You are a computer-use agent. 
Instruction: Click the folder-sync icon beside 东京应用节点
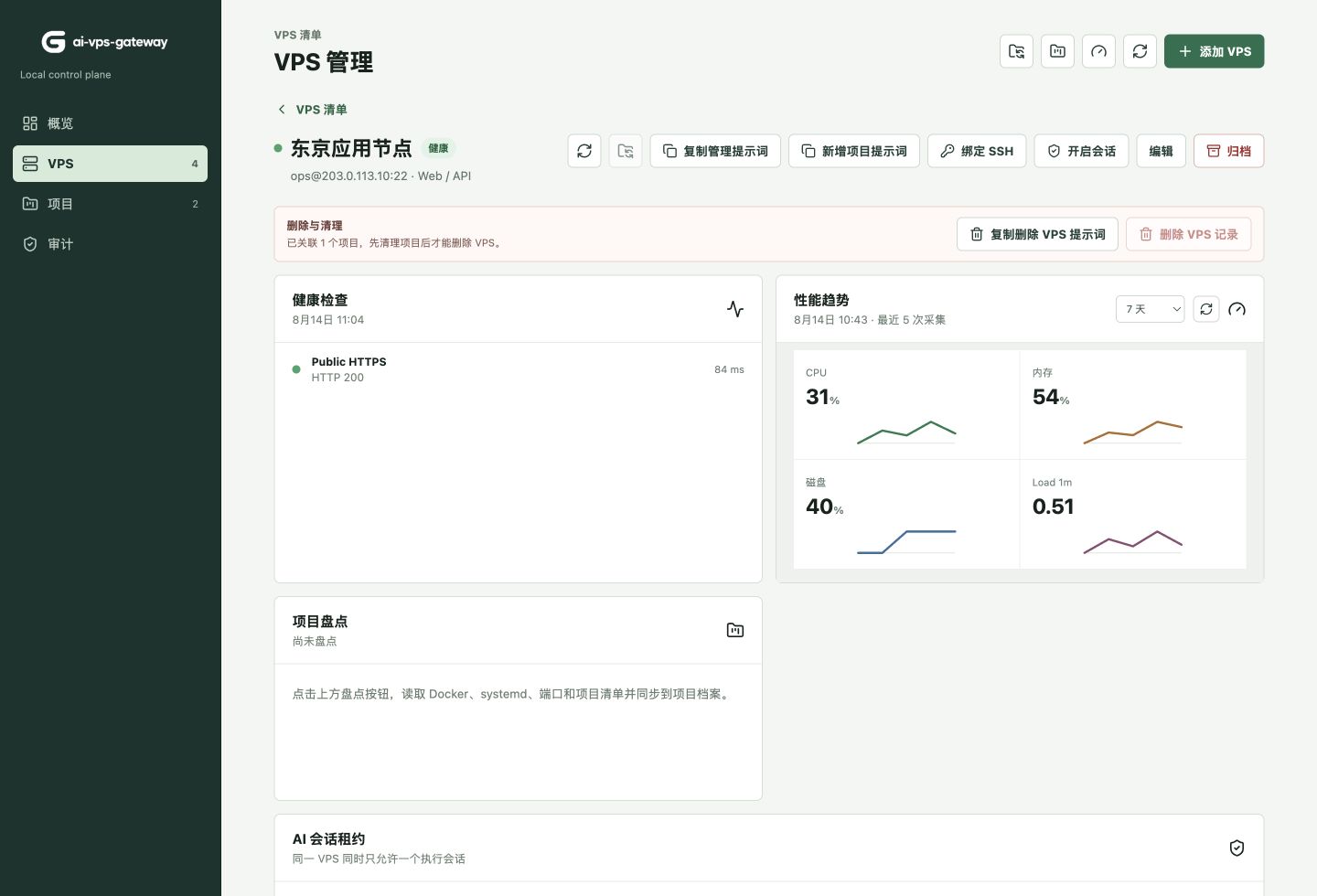pos(626,151)
